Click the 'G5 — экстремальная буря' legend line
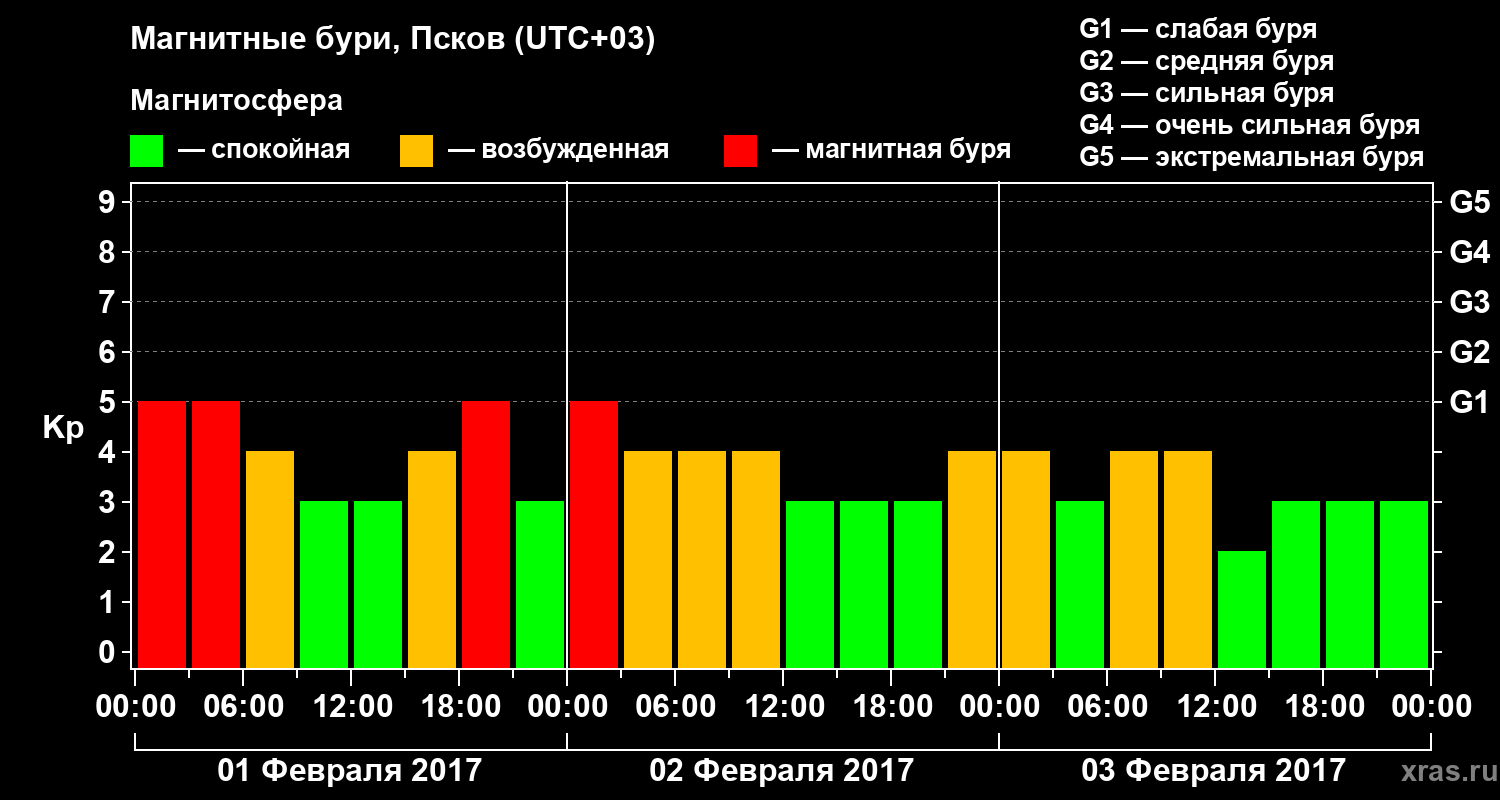This screenshot has height=800, width=1500. point(1252,158)
